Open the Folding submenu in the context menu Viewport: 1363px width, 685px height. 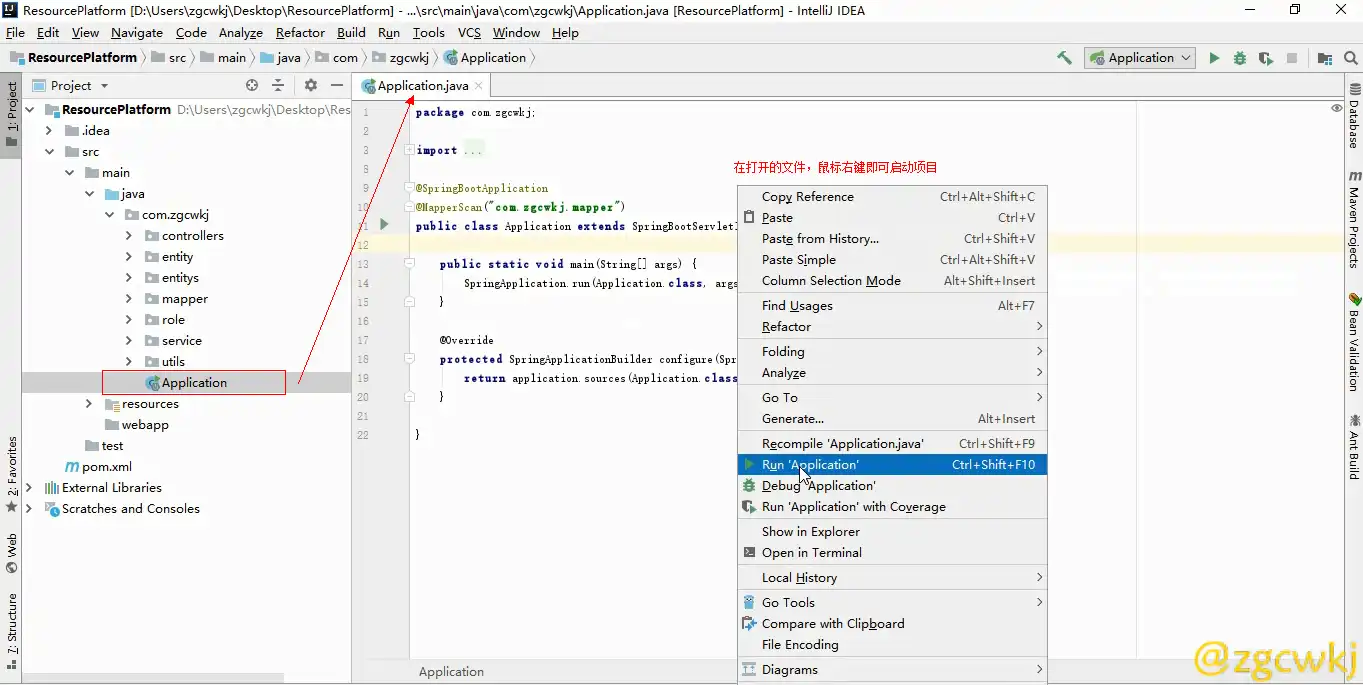892,352
